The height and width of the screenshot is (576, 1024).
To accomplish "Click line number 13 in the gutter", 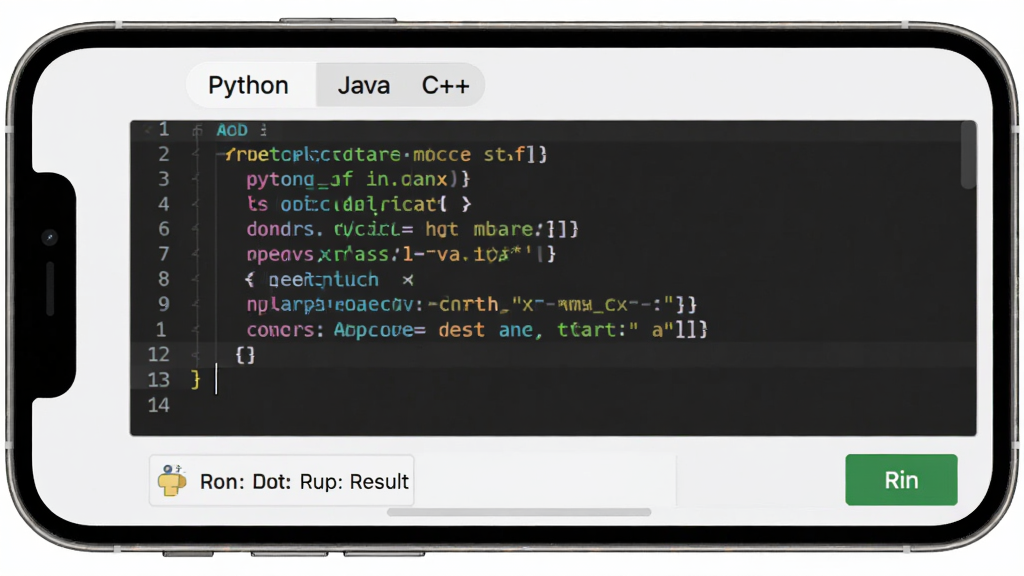I will pos(159,379).
